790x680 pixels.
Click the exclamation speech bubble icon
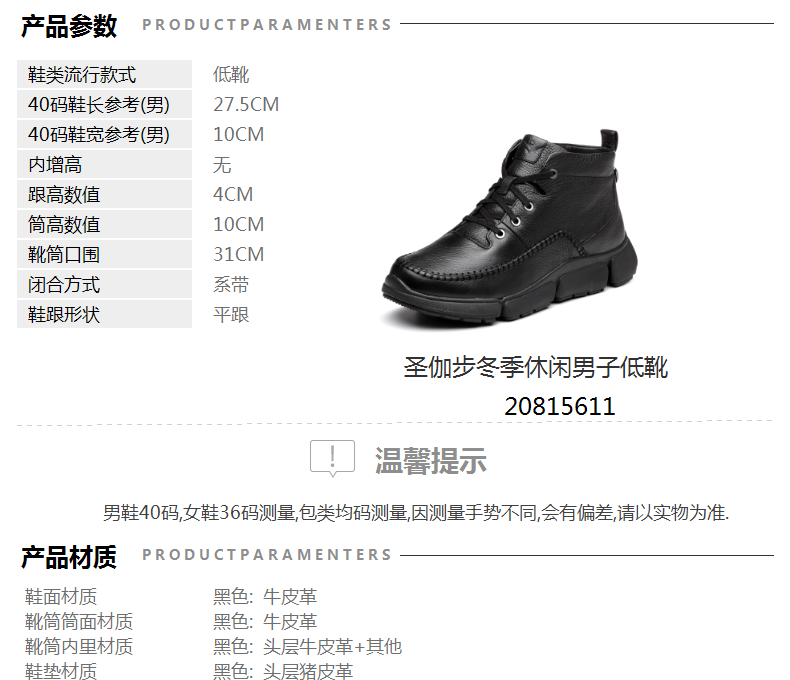[x=333, y=458]
